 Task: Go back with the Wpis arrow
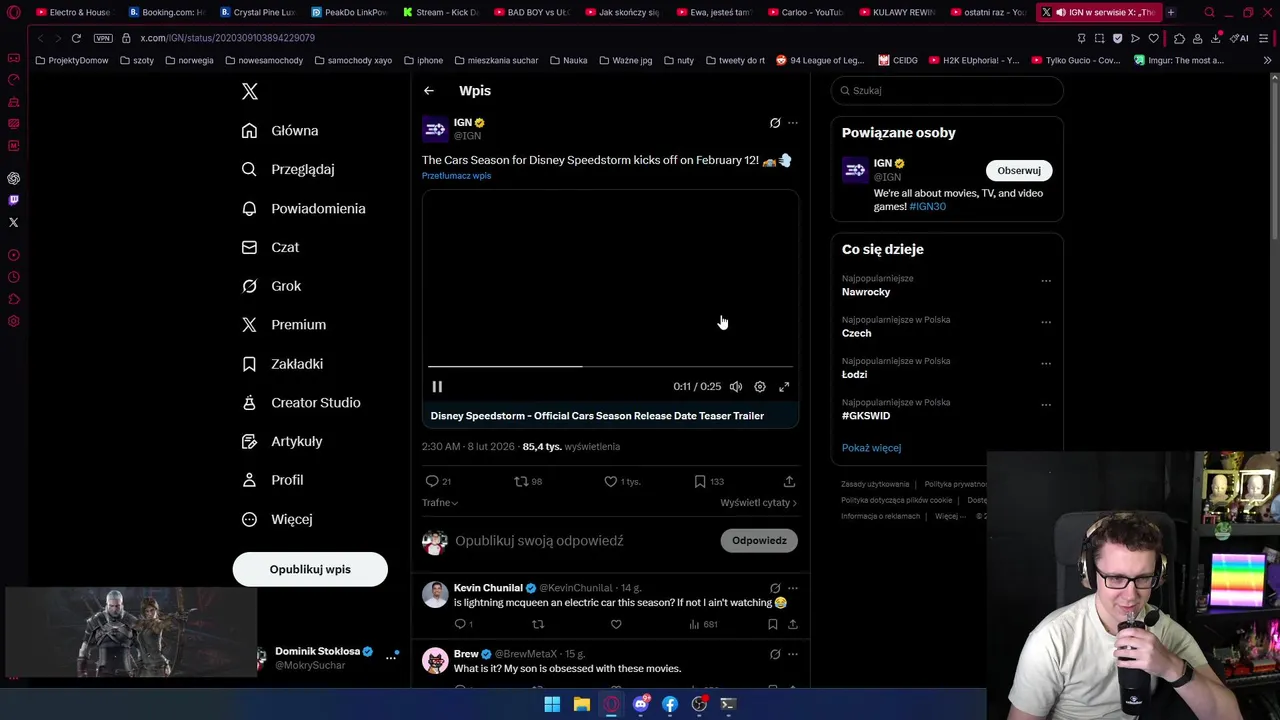(429, 91)
